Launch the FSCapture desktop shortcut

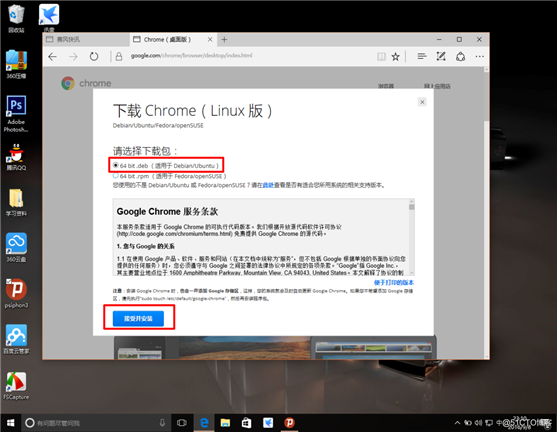tap(16, 386)
